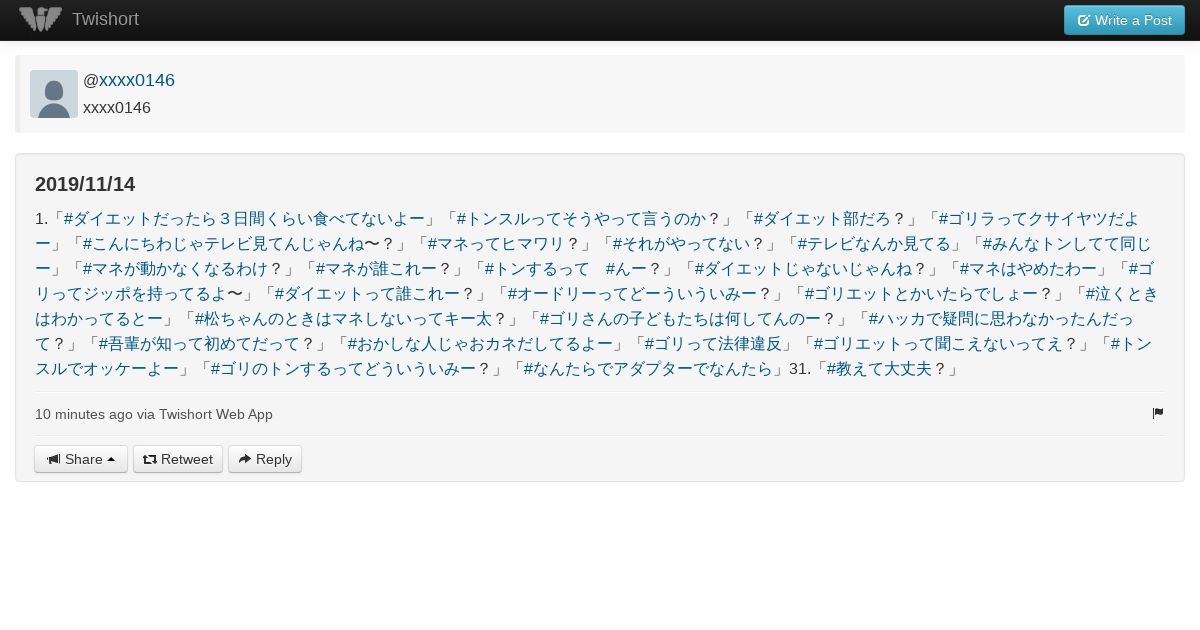This screenshot has width=1200, height=630.
Task: Open the Share dropdown
Action: (x=81, y=459)
